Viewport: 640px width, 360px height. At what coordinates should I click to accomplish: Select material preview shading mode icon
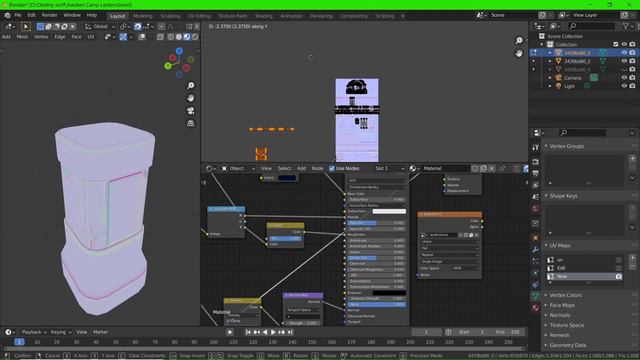pos(187,37)
